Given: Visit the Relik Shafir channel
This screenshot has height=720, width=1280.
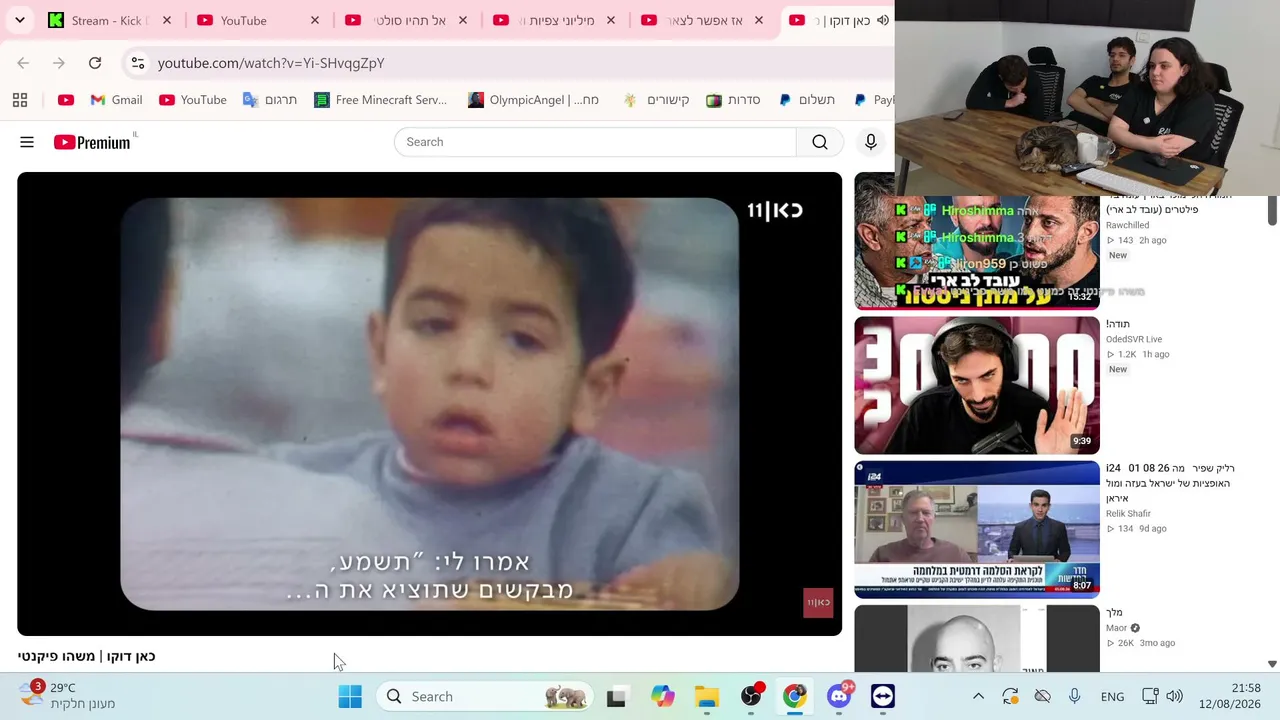Looking at the screenshot, I should click(1128, 513).
